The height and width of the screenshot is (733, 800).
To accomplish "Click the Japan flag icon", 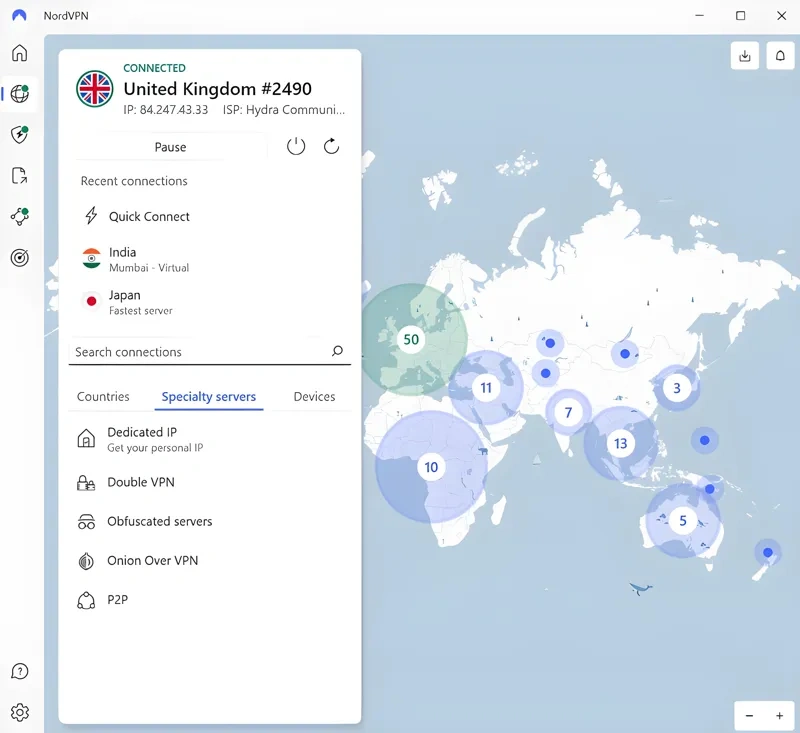I will point(91,301).
